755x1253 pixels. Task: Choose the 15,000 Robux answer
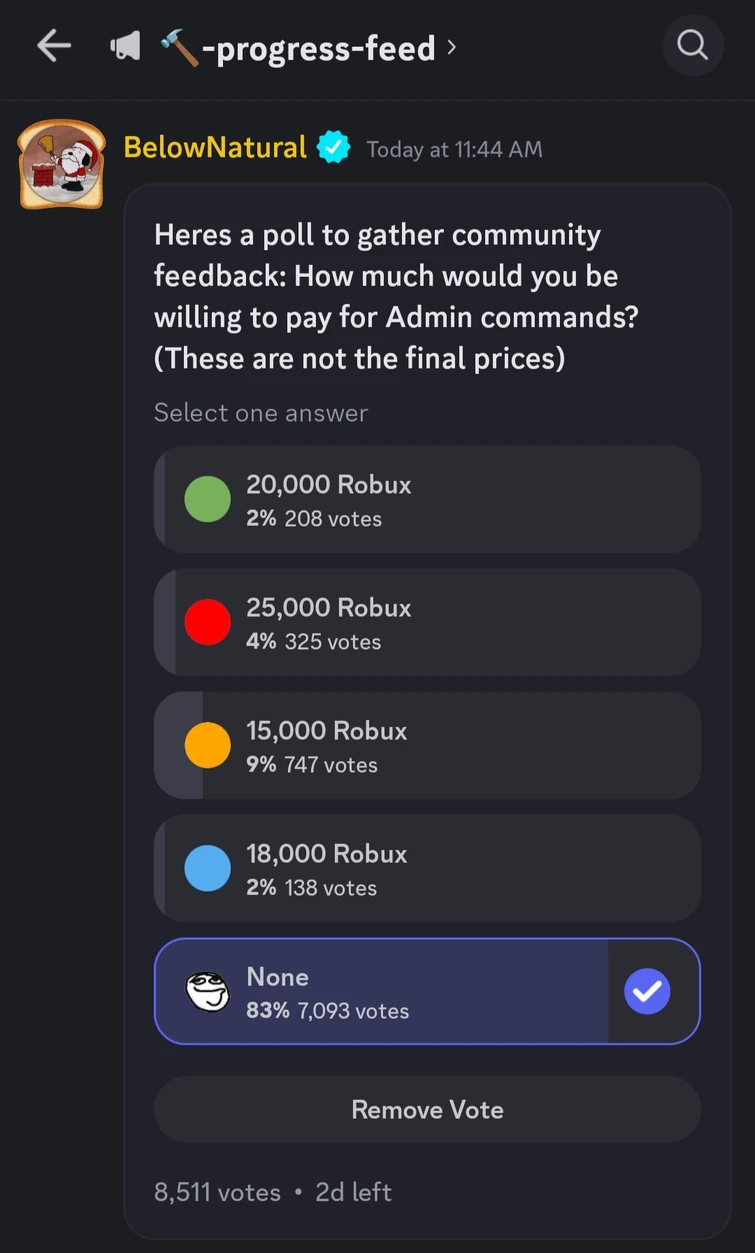[427, 745]
